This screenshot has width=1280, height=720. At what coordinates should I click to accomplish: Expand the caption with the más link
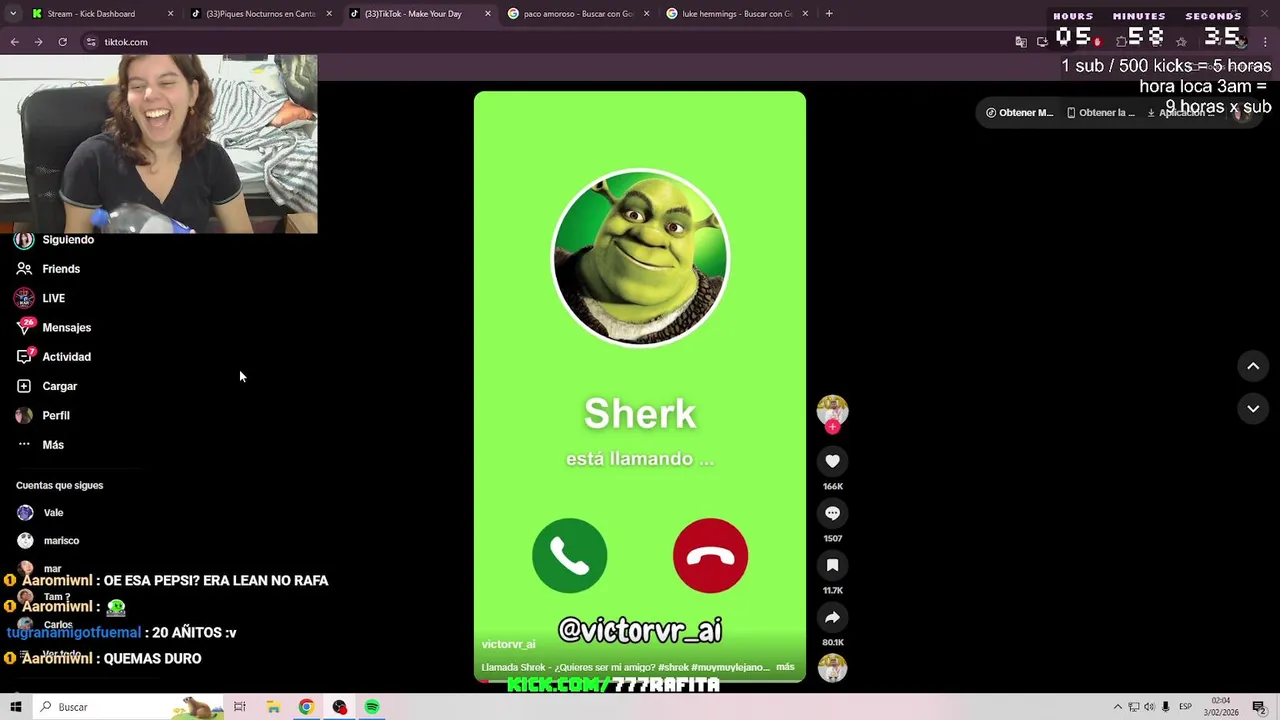click(785, 667)
